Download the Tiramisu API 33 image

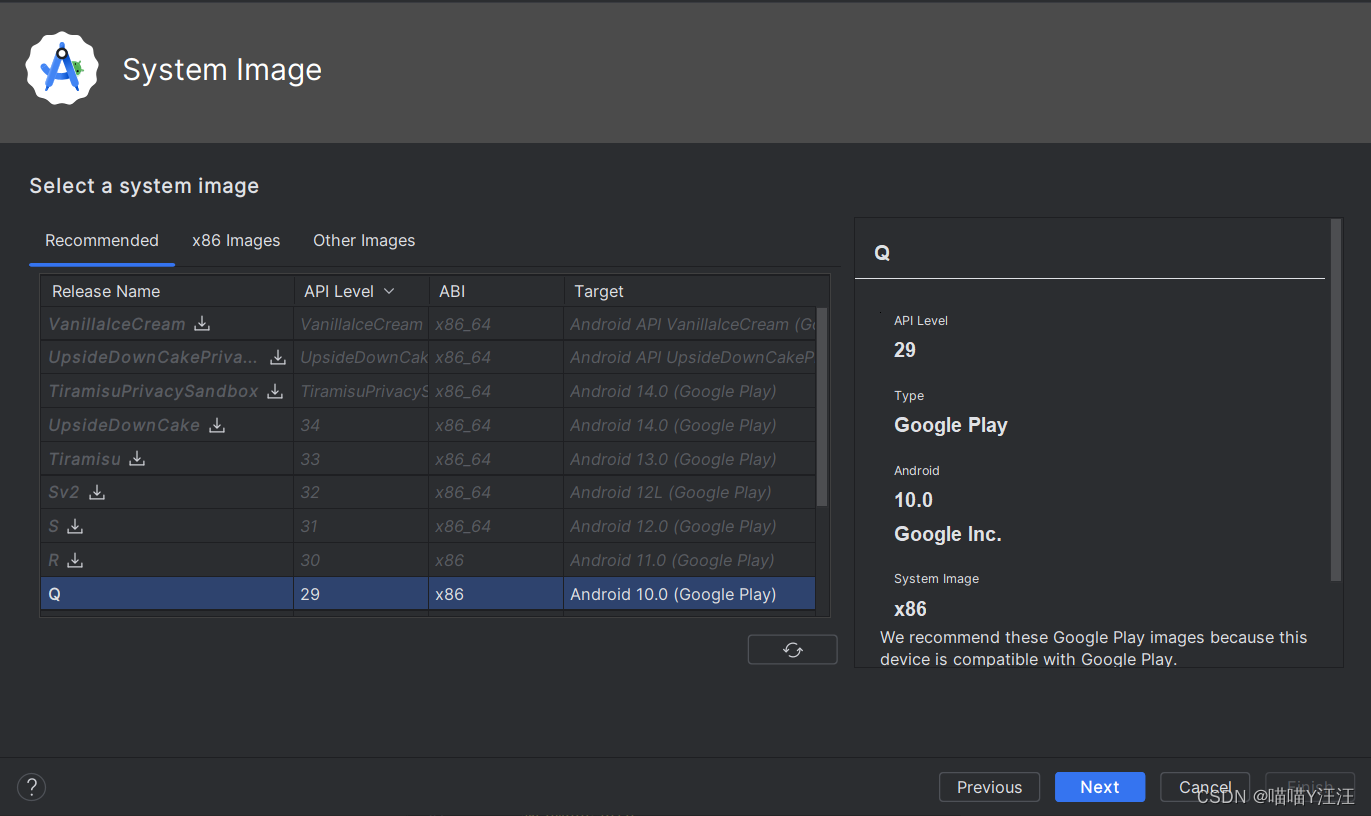tap(137, 460)
